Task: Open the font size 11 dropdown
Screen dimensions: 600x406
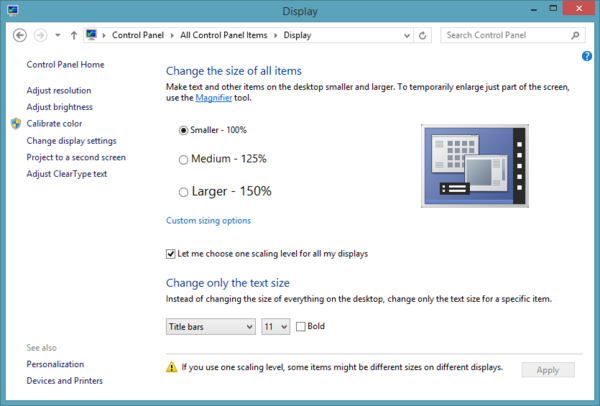Action: click(276, 326)
